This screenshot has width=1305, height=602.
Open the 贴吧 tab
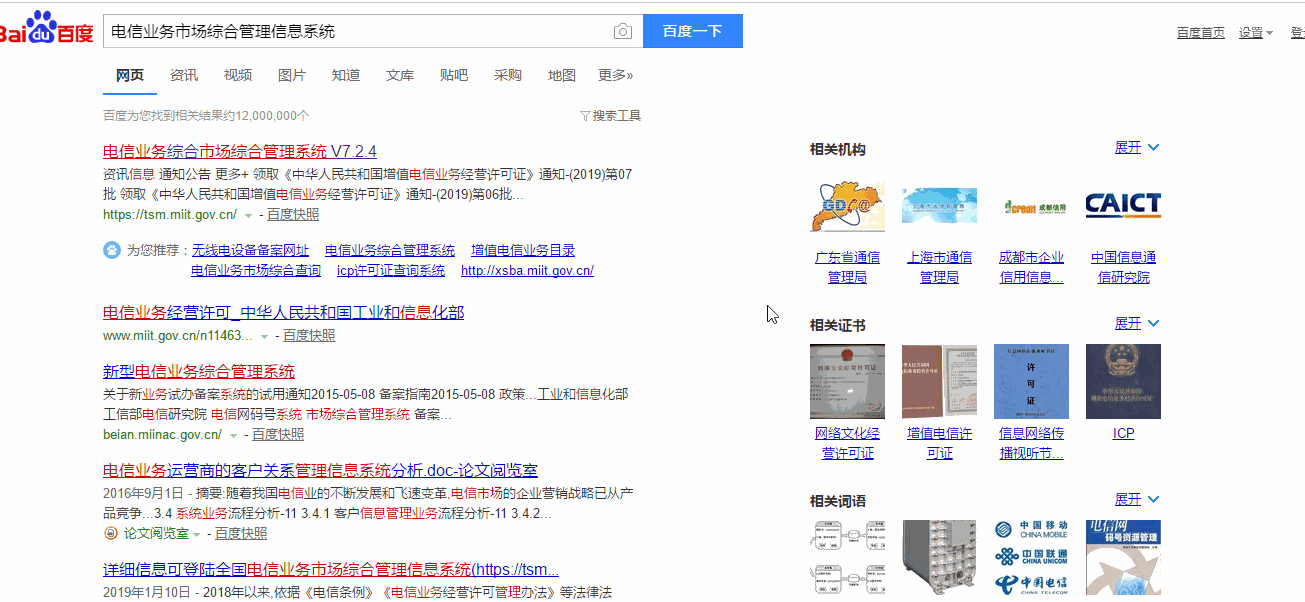coord(454,75)
